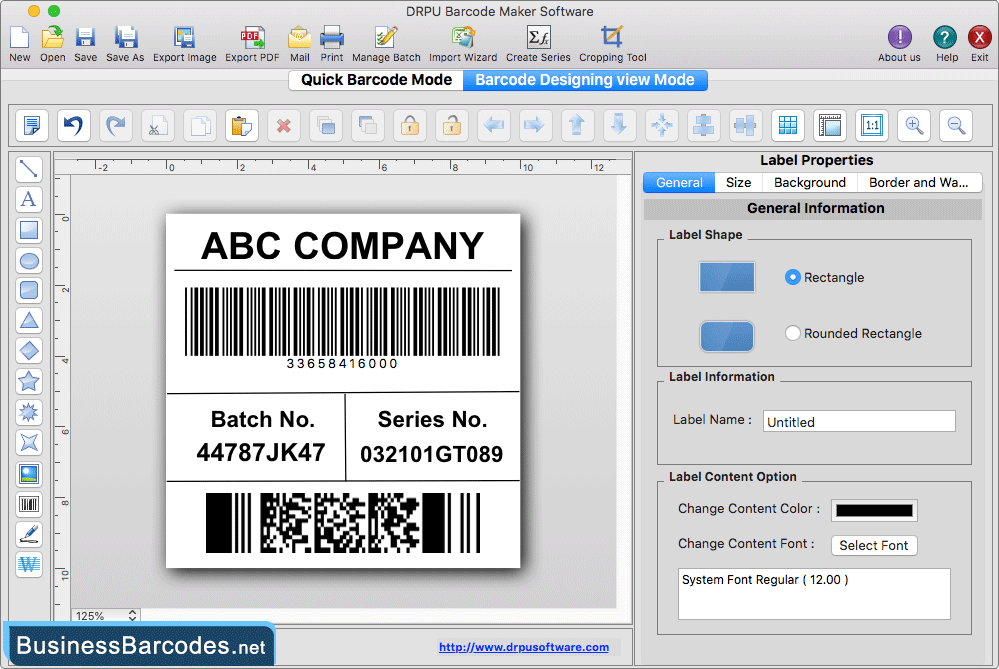The width and height of the screenshot is (999, 669).
Task: Click series number 032101GT089 text
Action: 431,454
